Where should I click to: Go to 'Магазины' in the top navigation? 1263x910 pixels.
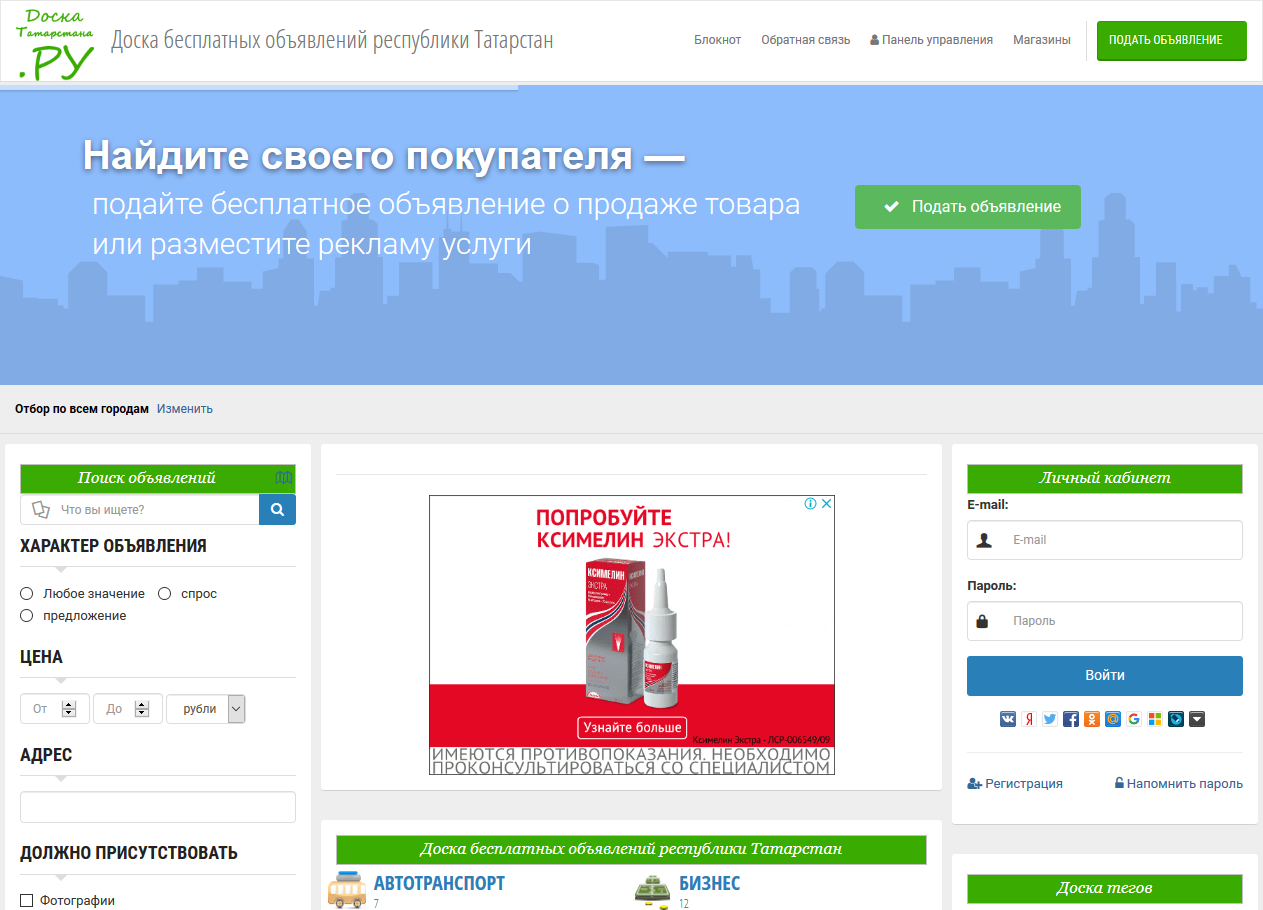pyautogui.click(x=1041, y=40)
